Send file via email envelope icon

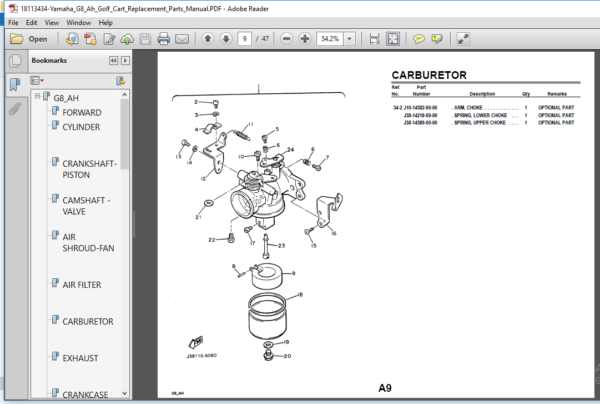click(182, 39)
